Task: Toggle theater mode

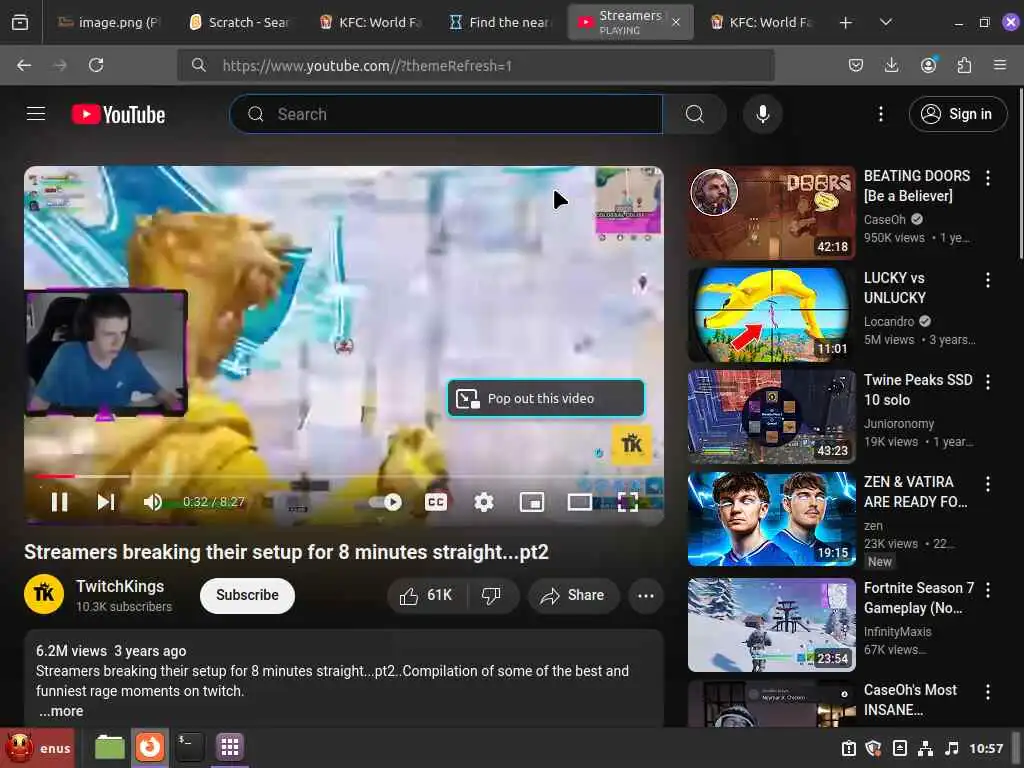Action: [x=579, y=502]
